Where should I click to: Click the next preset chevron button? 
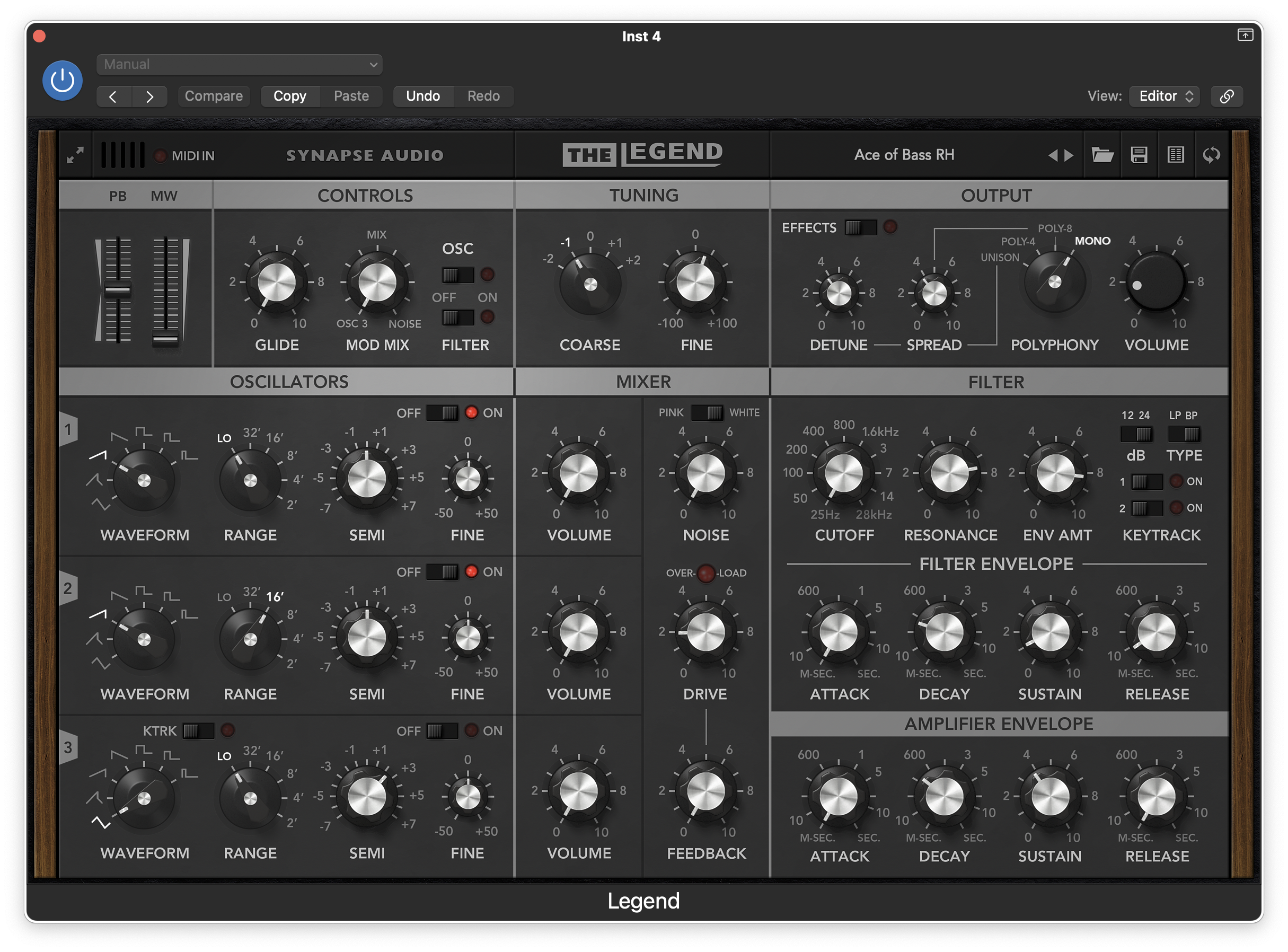[x=149, y=96]
